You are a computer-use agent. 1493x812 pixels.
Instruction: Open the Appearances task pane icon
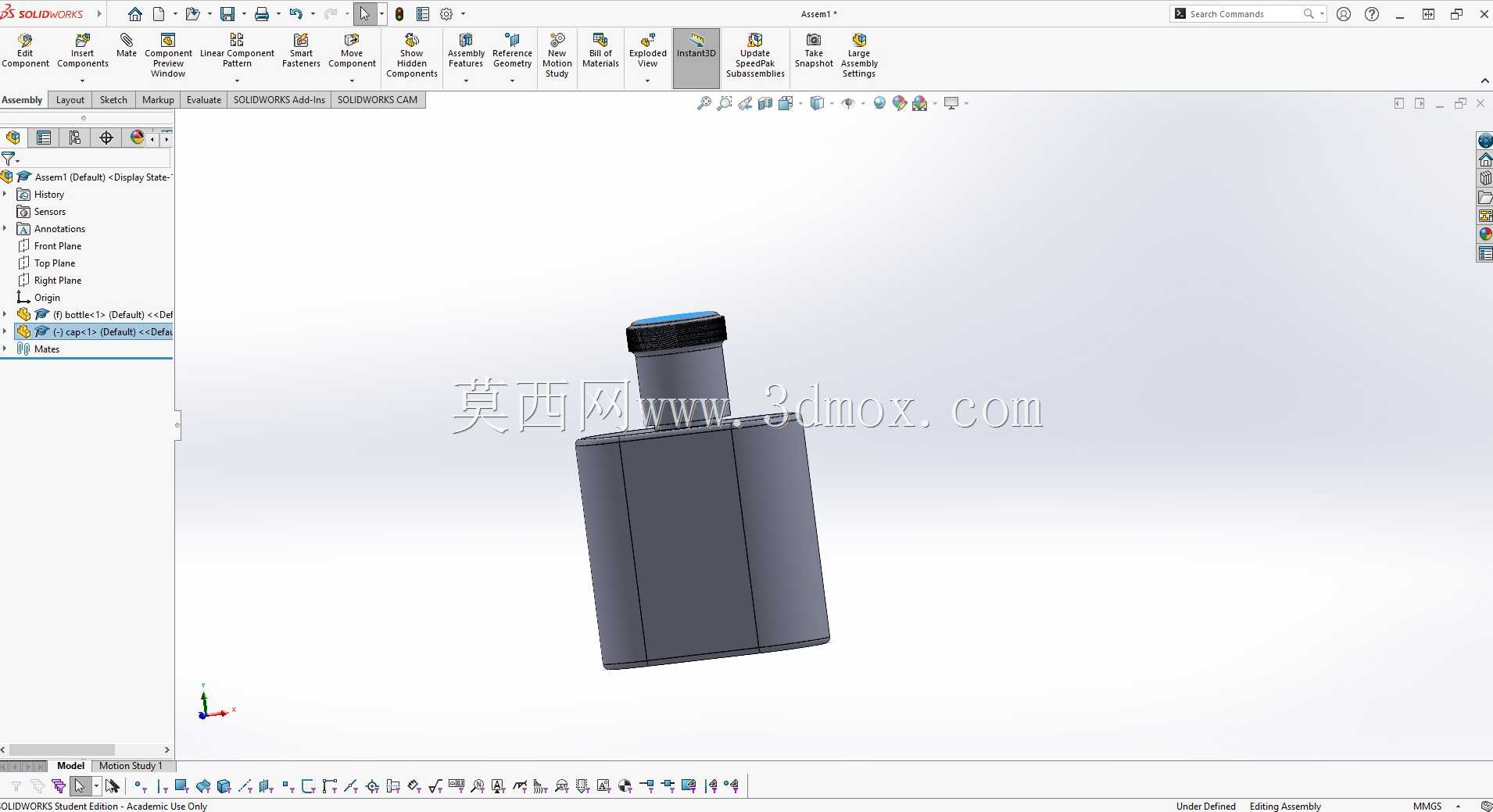point(1485,234)
